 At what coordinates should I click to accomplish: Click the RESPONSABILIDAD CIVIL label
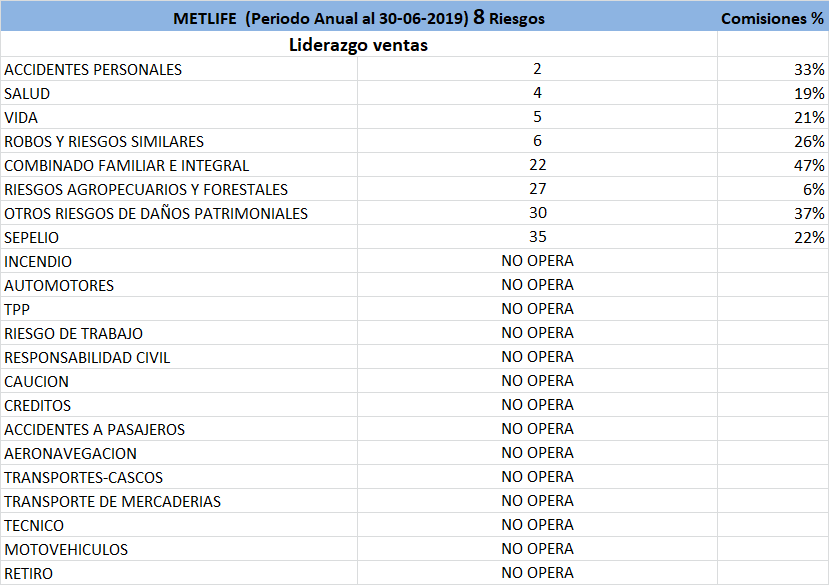point(87,358)
